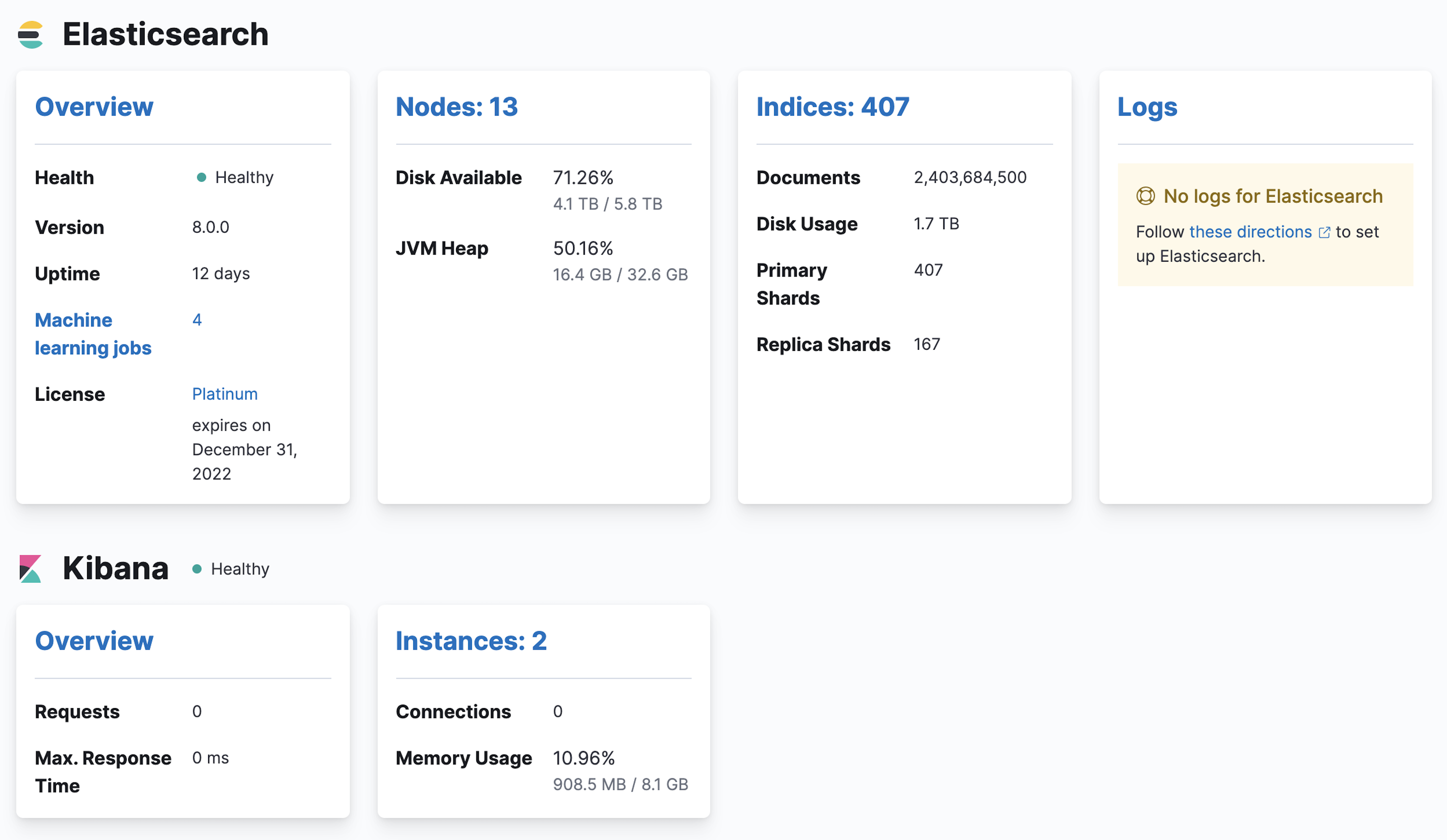Viewport: 1447px width, 840px height.
Task: Click the green health dot next to Elasticsearch Healthy status
Action: pos(201,177)
